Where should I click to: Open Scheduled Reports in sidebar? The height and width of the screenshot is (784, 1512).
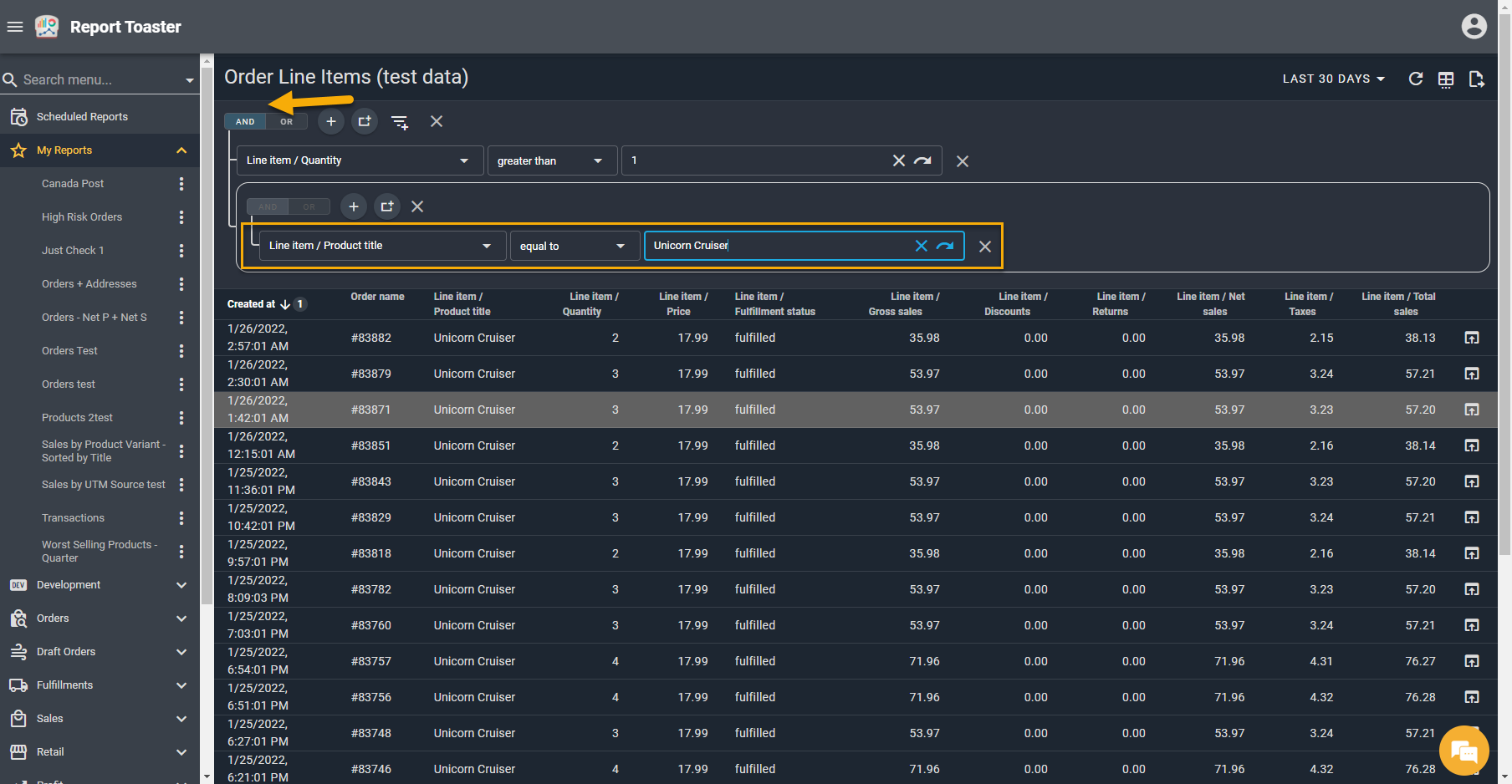[82, 117]
